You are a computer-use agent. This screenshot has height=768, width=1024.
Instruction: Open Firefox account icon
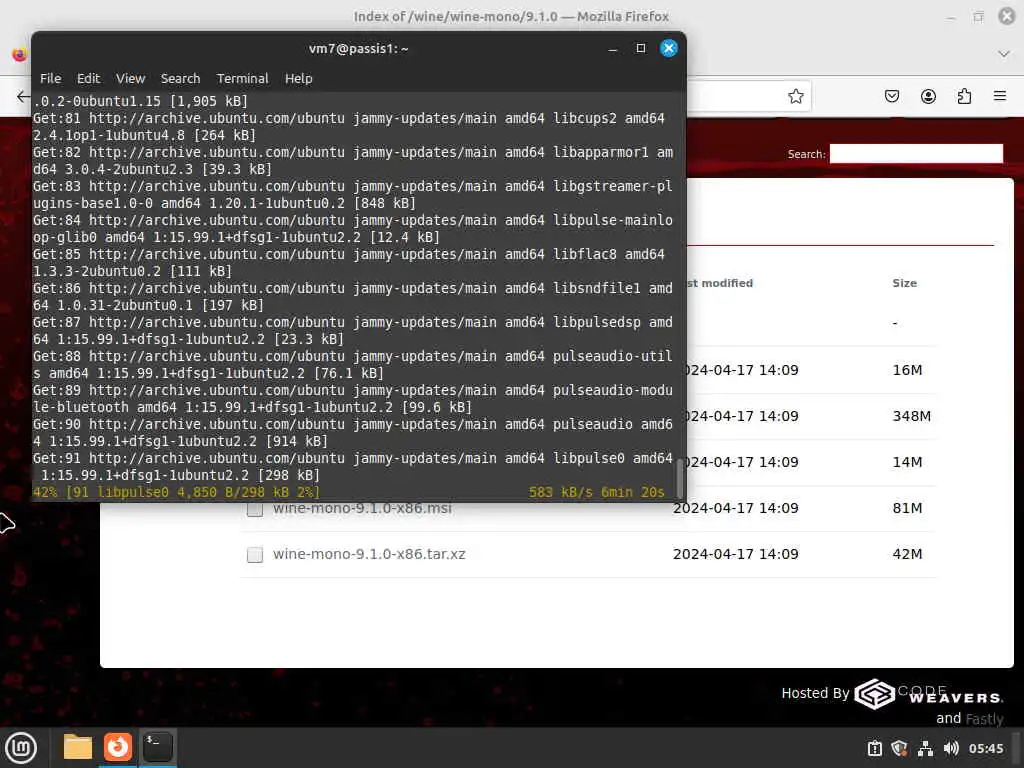pyautogui.click(x=928, y=97)
